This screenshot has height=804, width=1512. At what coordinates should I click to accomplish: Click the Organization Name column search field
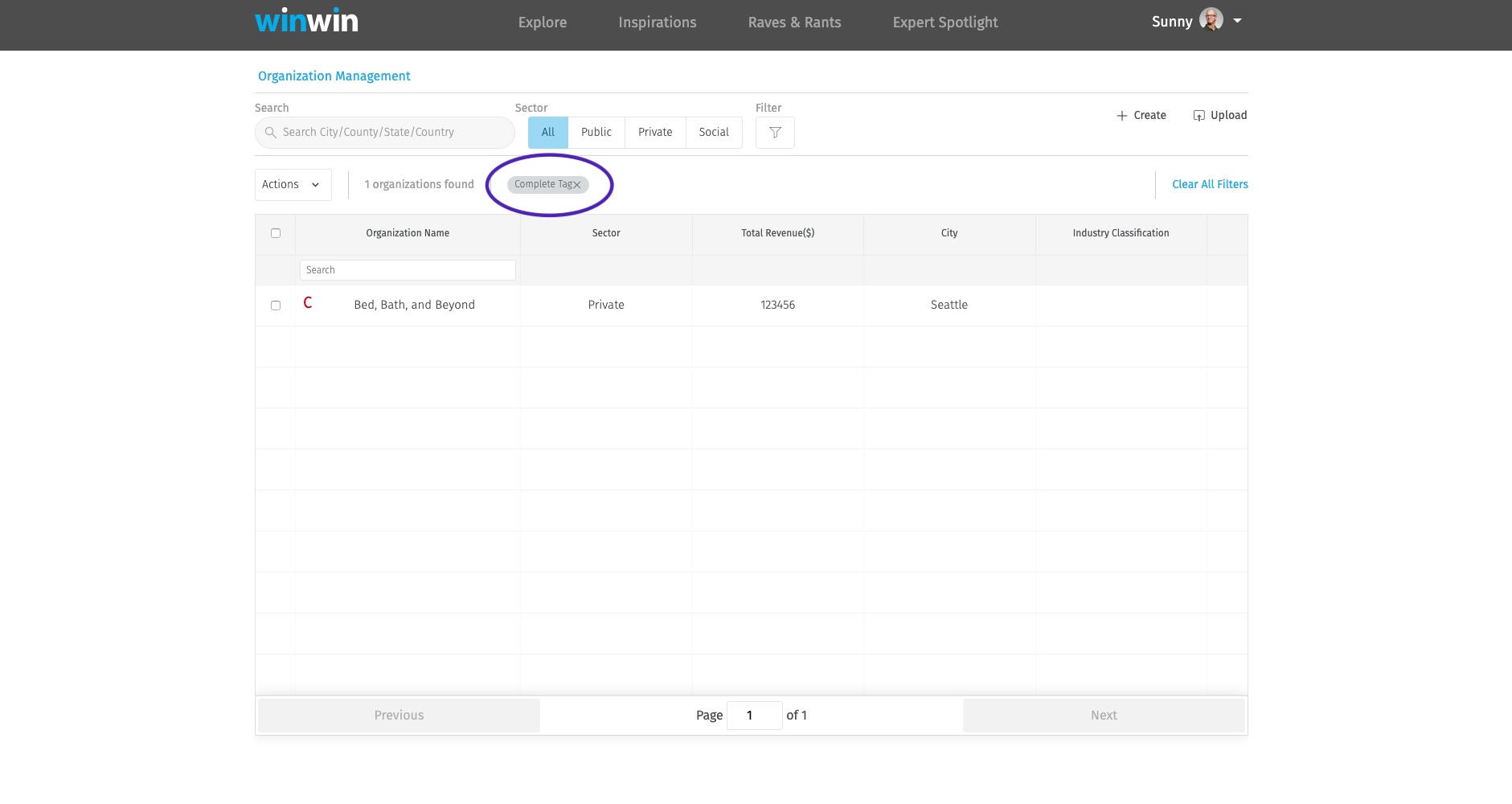(x=408, y=269)
